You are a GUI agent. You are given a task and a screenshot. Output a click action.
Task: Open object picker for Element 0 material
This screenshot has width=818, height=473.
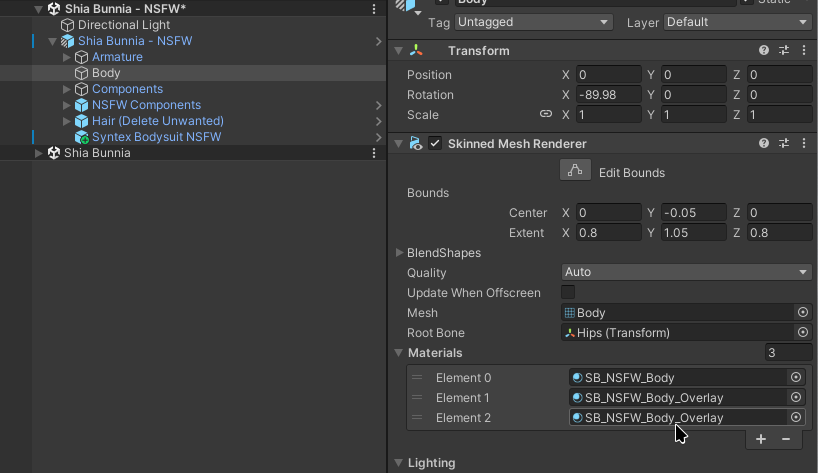[x=796, y=378]
